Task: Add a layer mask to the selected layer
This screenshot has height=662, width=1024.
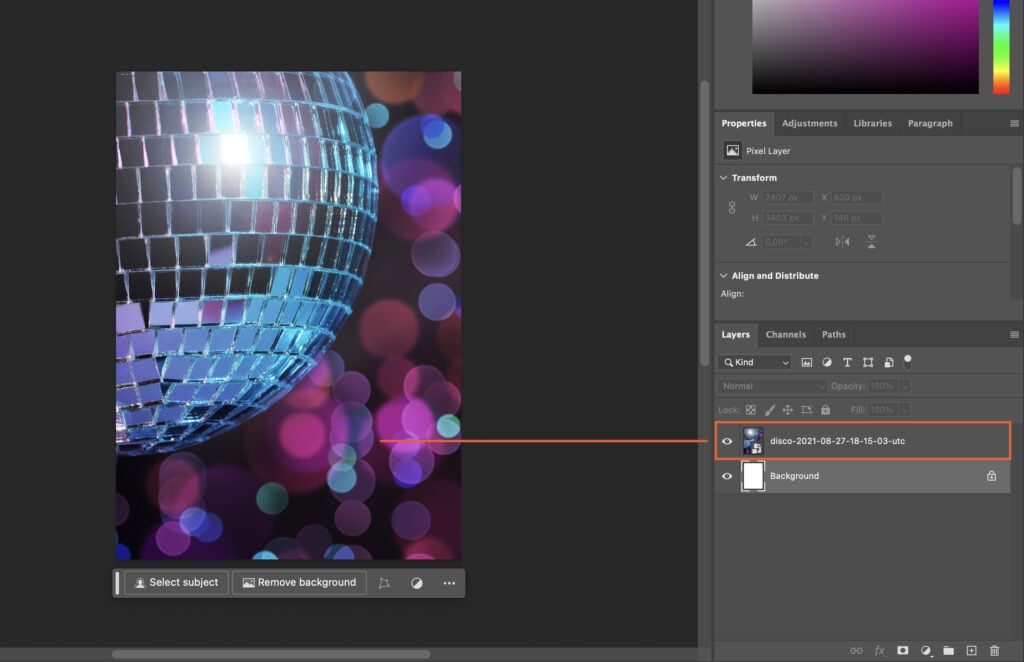Action: pos(902,650)
